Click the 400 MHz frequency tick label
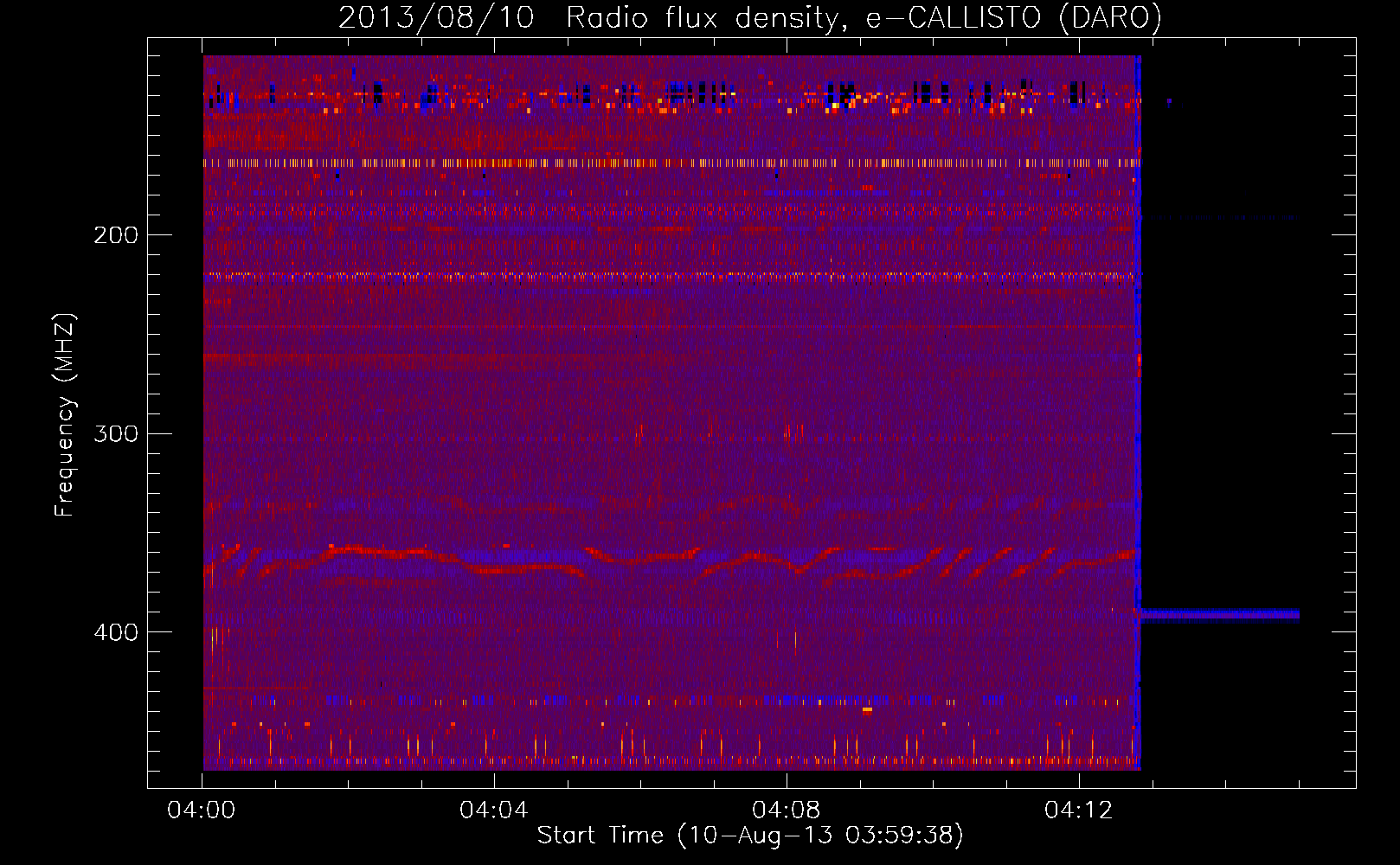This screenshot has height=865, width=1400. [116, 632]
